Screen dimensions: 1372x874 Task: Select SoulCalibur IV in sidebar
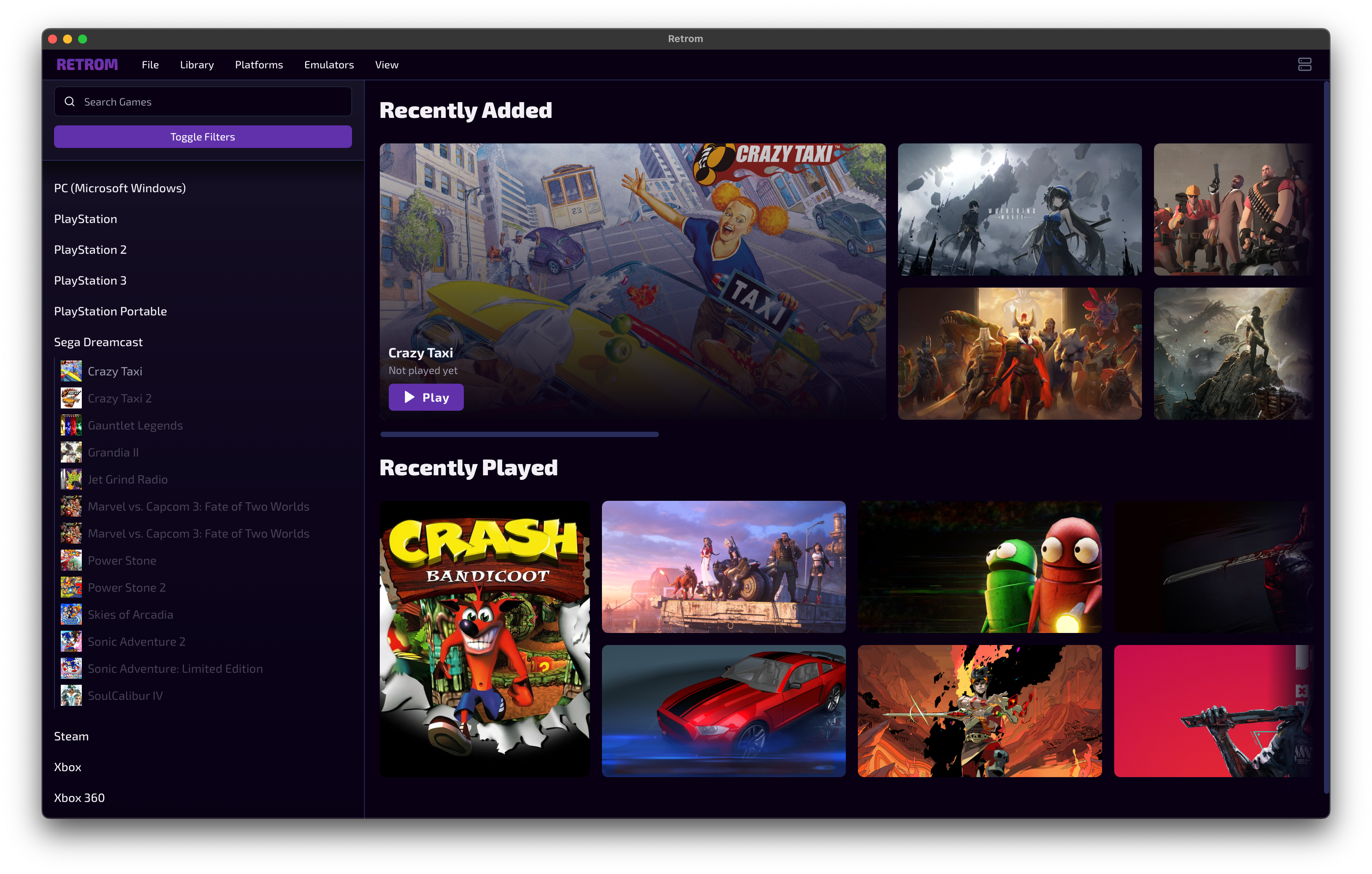point(125,696)
